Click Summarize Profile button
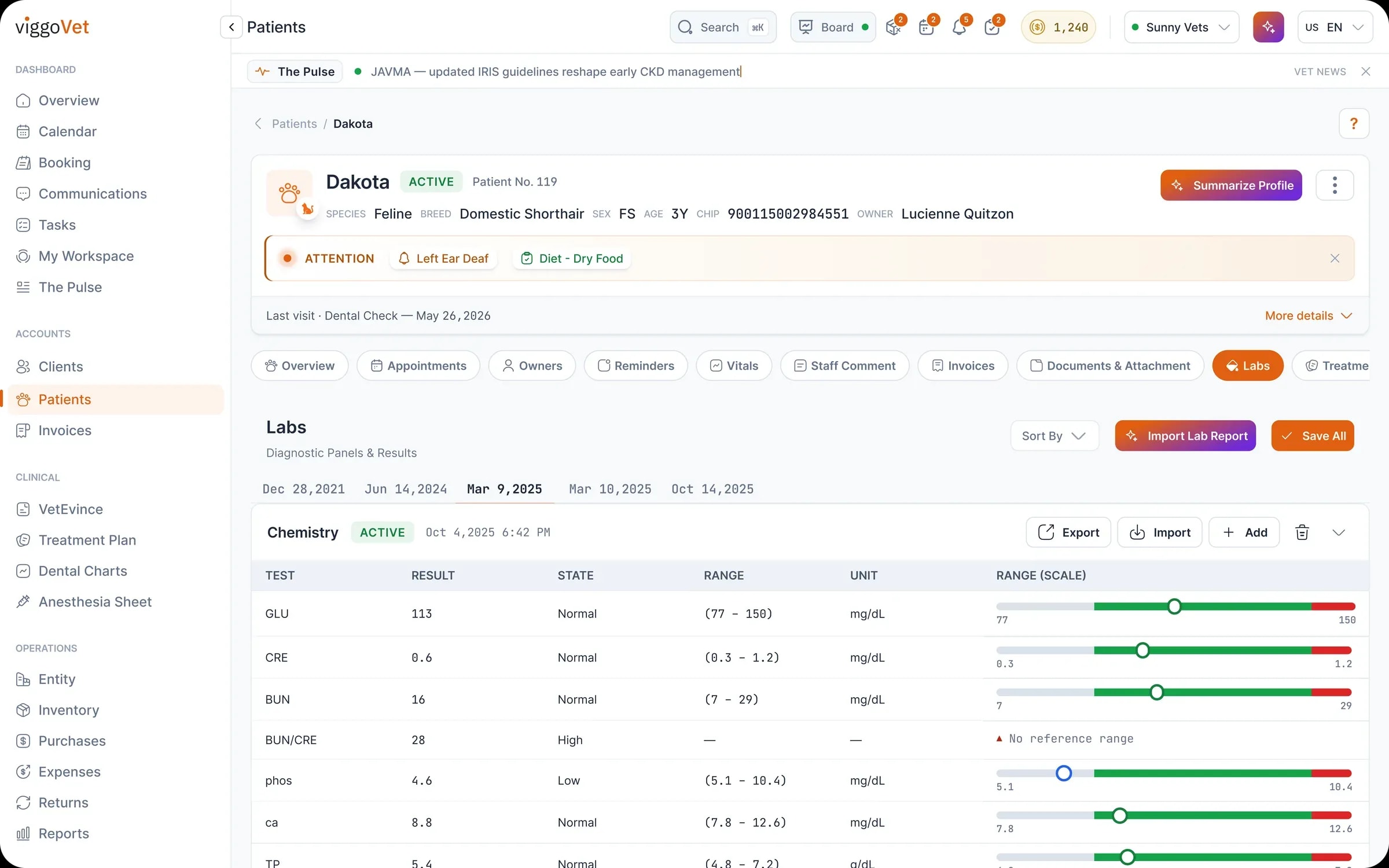Screen dimensions: 1389x868 1231,185
